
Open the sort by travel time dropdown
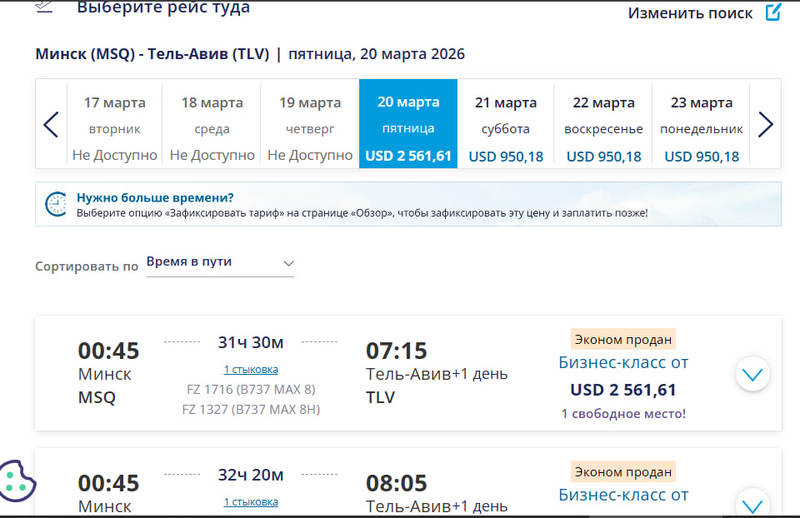pos(220,262)
